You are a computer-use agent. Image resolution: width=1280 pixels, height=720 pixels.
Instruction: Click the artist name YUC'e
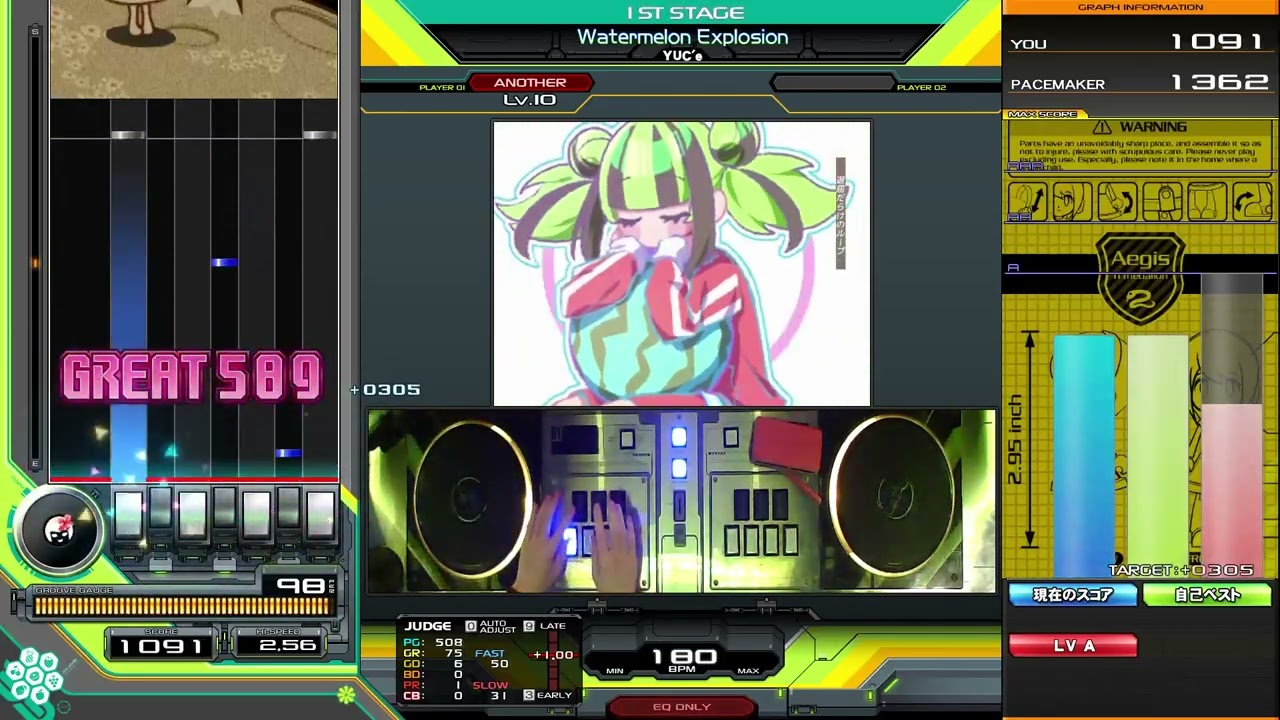[682, 56]
